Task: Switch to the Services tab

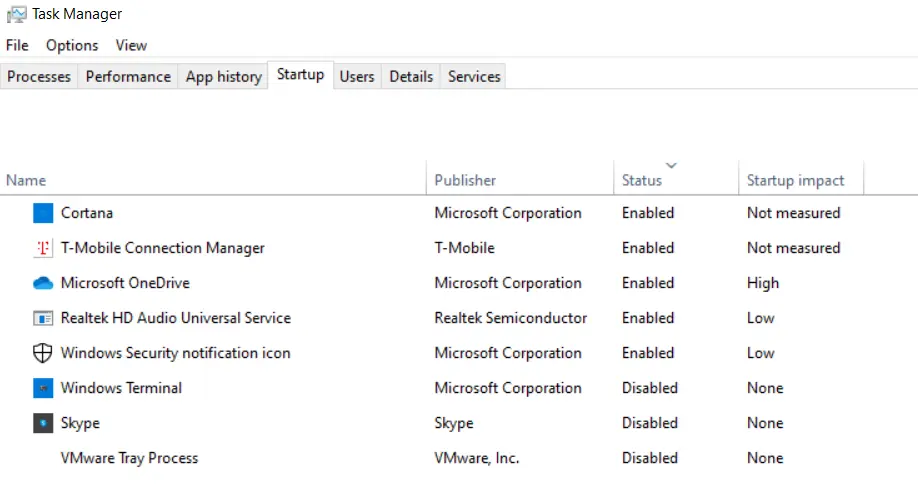Action: (474, 77)
